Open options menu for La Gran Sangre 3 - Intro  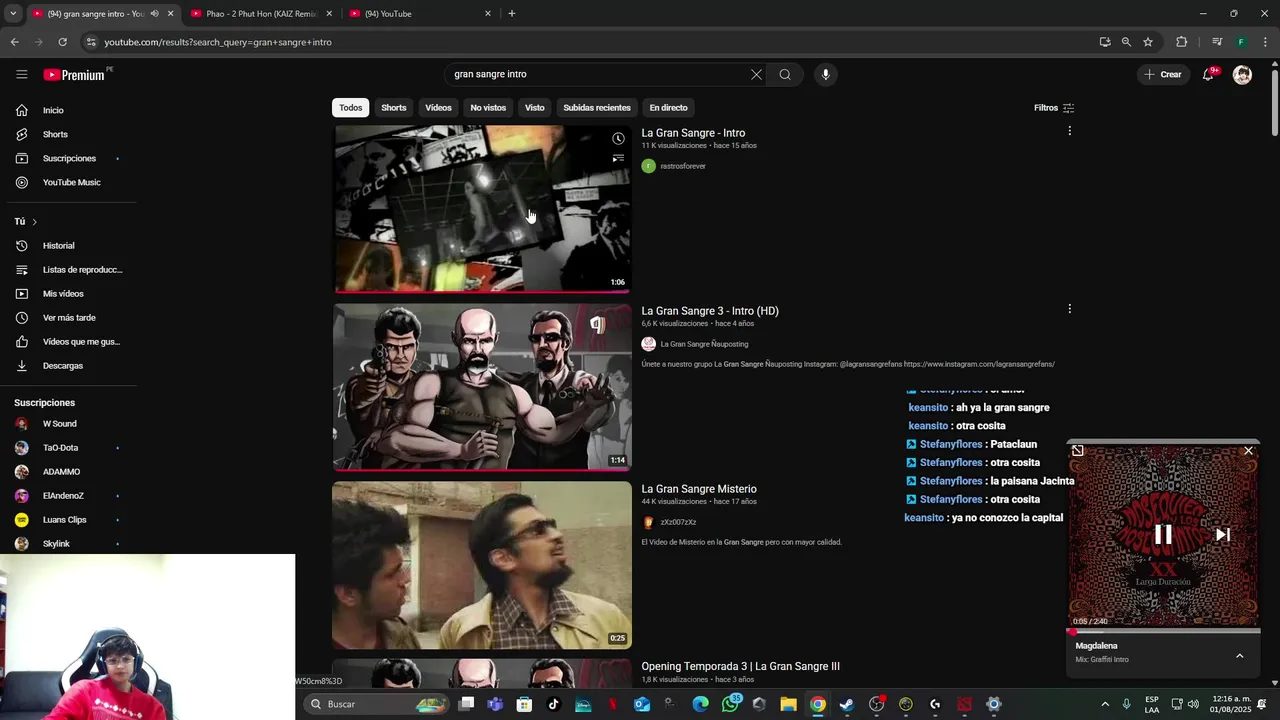click(x=1069, y=309)
